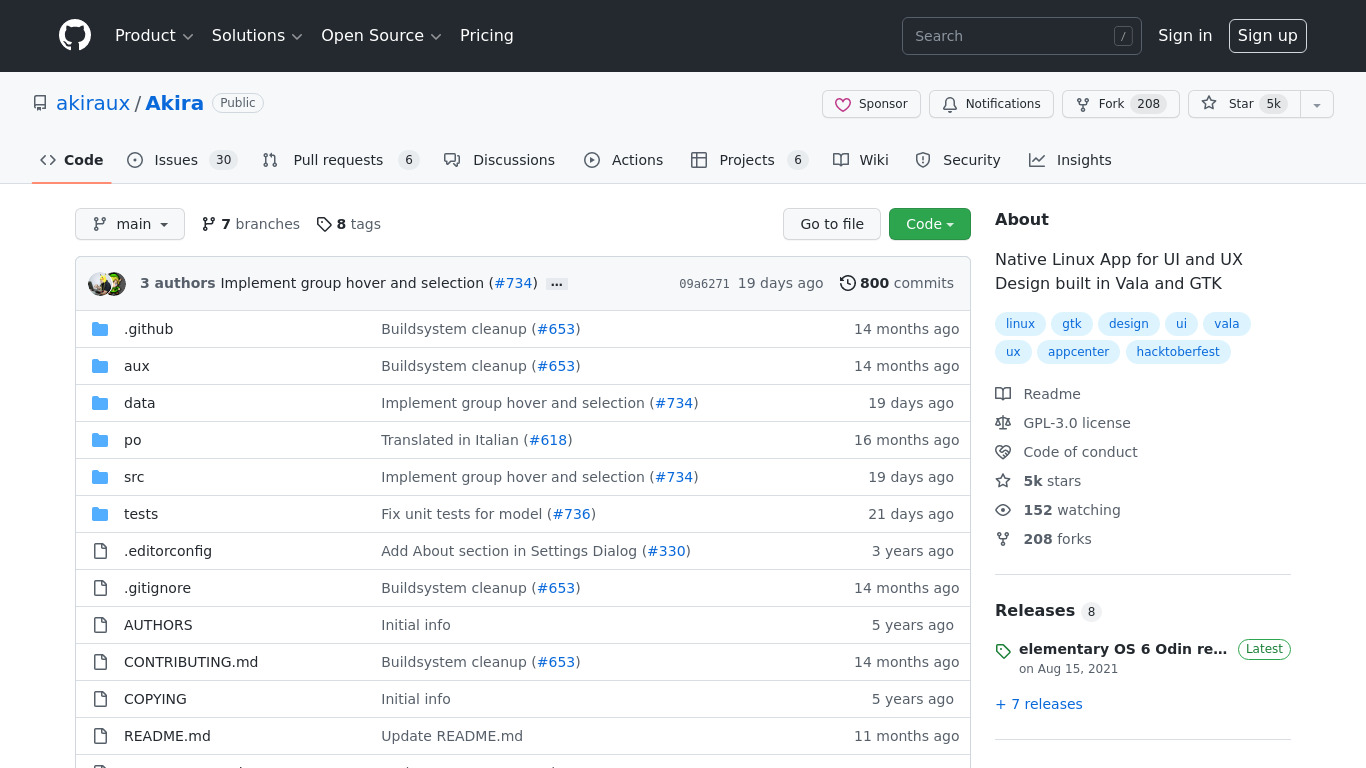Open the #618 link in the po row
1366x768 pixels.
548,440
